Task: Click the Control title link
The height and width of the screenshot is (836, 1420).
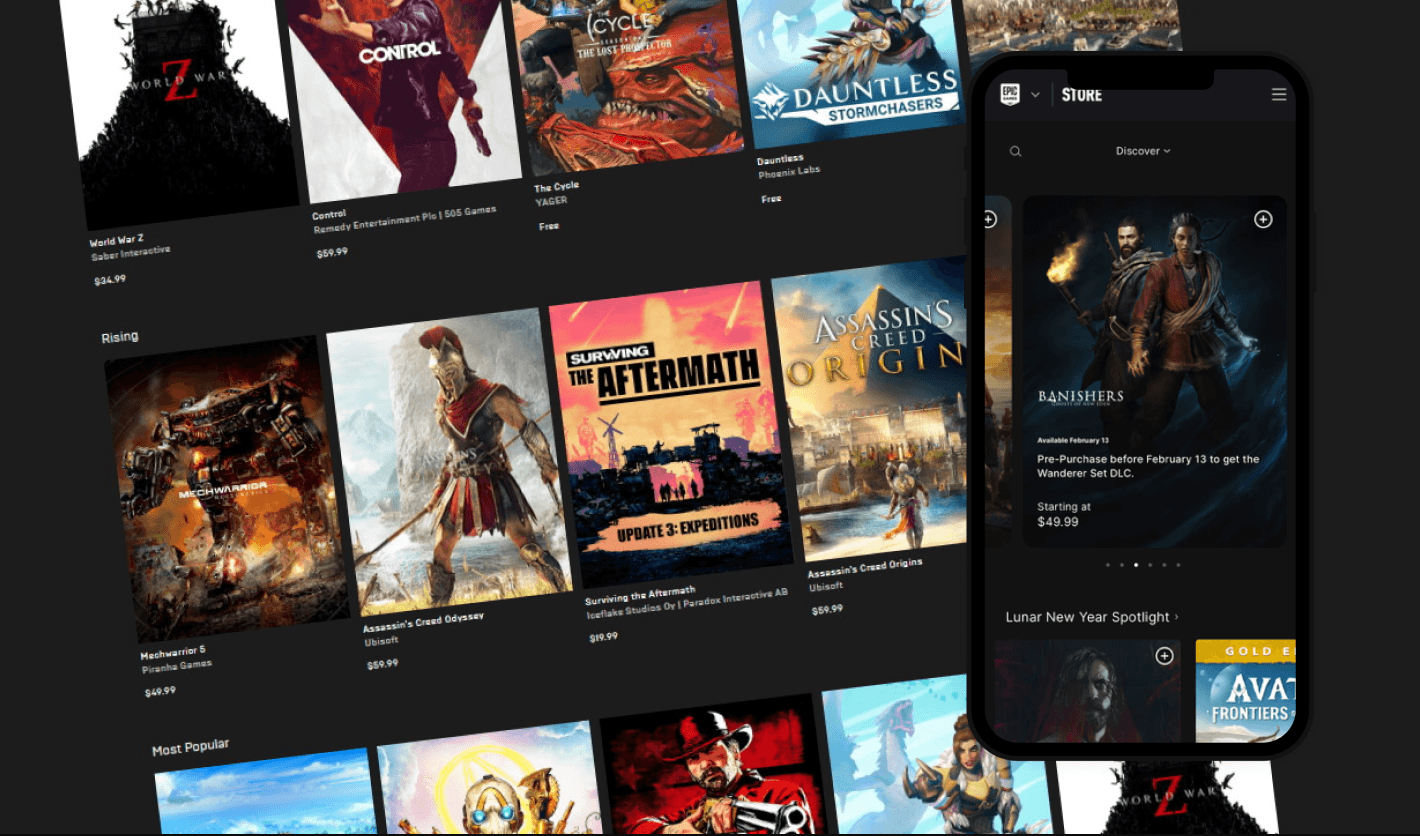Action: (x=329, y=214)
